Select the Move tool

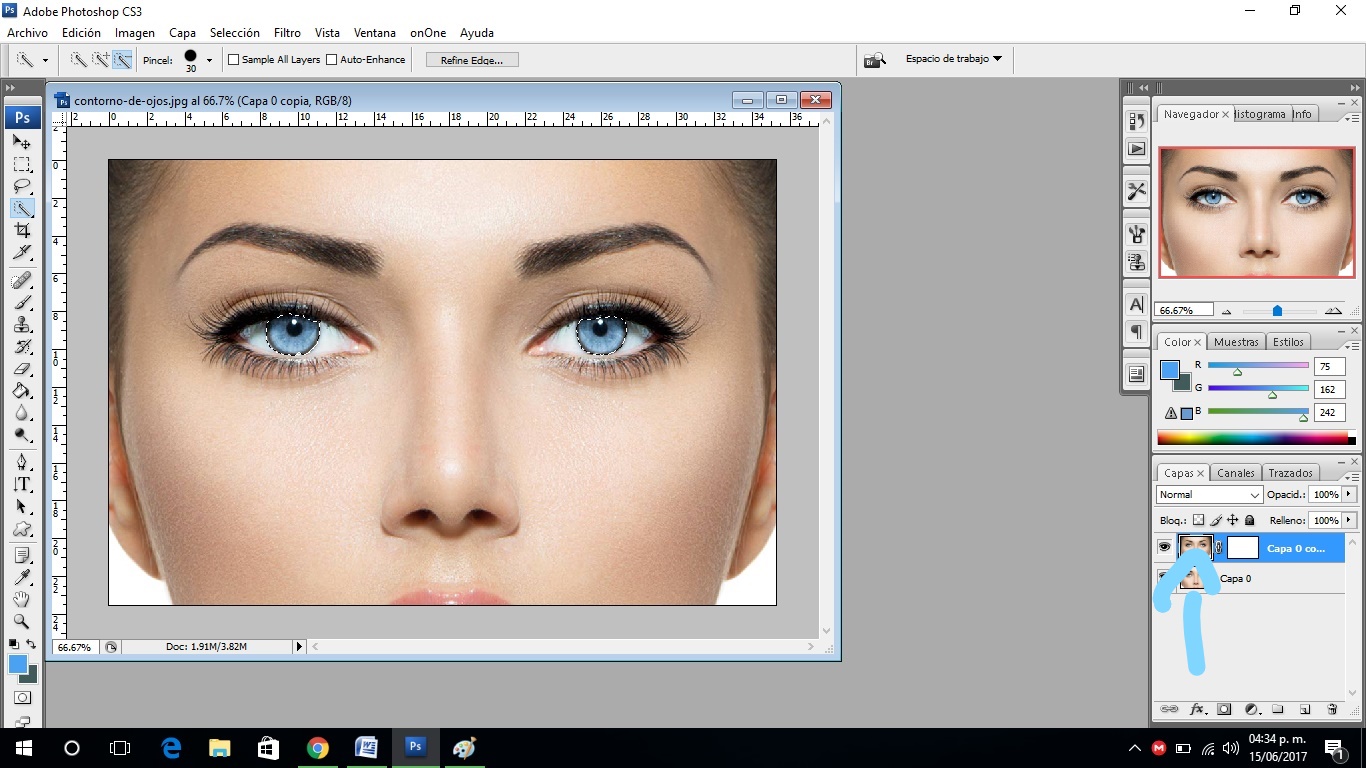point(22,142)
